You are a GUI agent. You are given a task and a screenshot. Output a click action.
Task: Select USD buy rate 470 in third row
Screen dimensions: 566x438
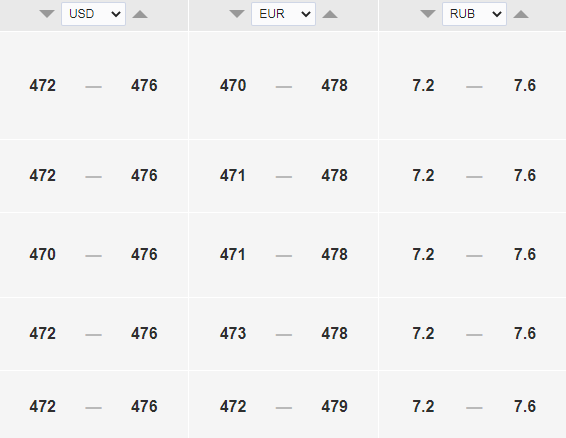pos(43,255)
